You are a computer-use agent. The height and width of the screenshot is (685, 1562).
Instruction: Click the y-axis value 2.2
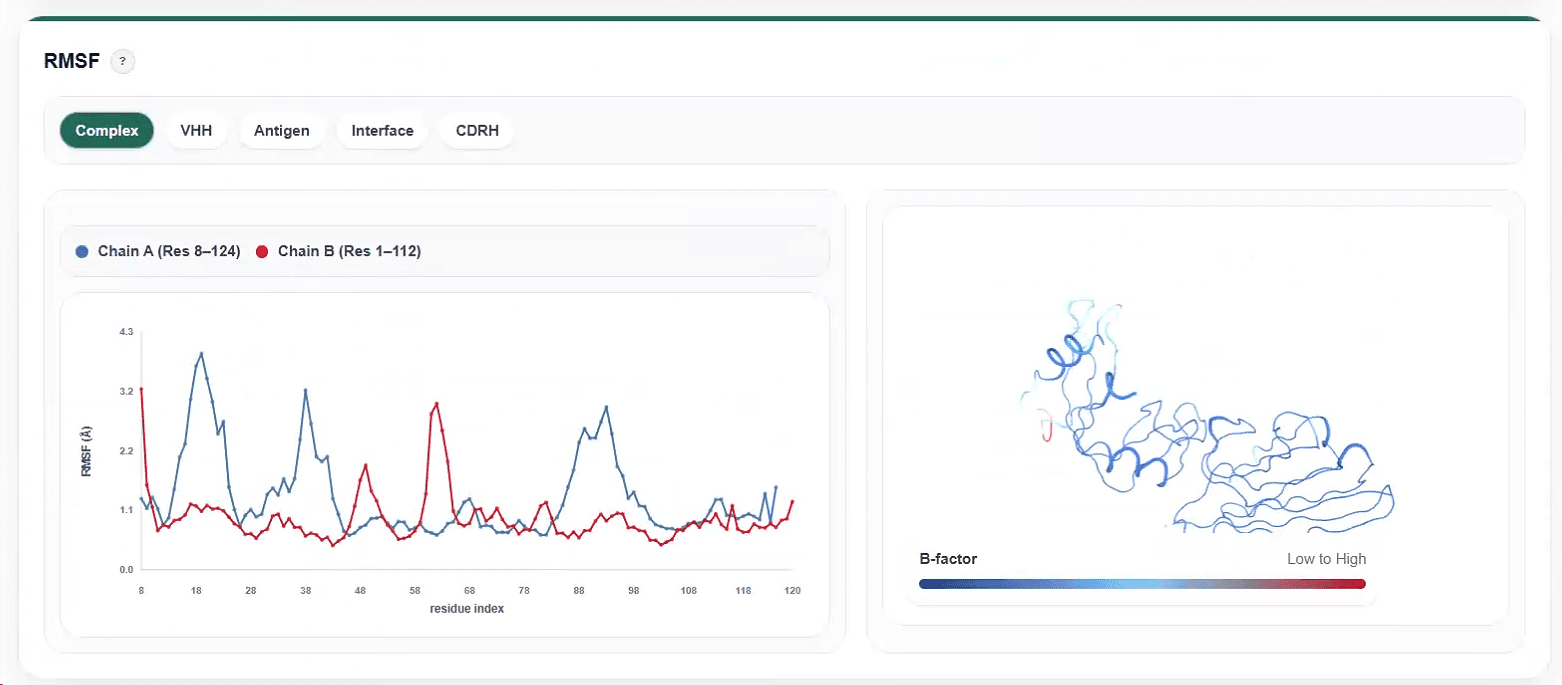pos(126,451)
